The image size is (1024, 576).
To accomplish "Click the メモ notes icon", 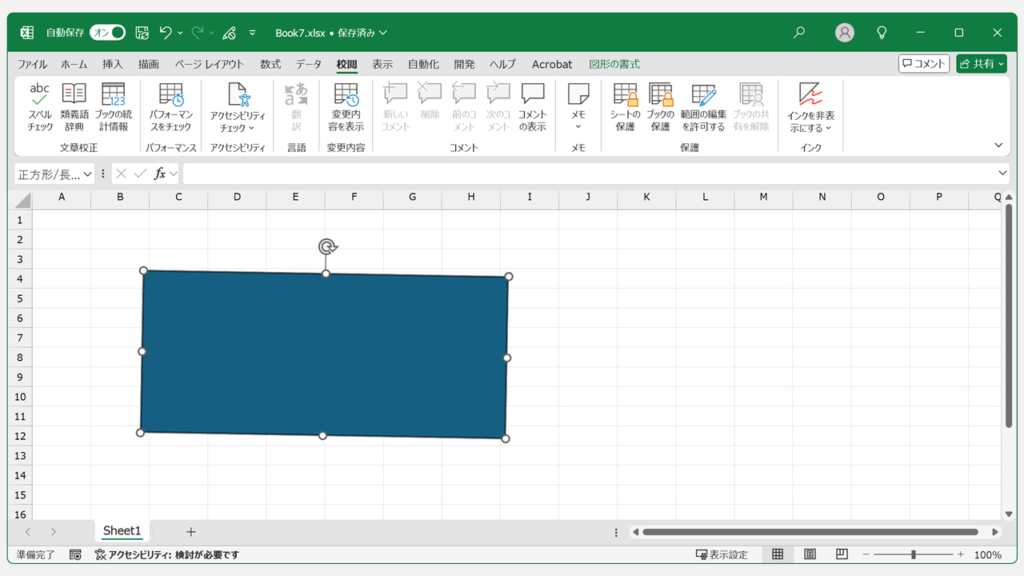I will [578, 93].
